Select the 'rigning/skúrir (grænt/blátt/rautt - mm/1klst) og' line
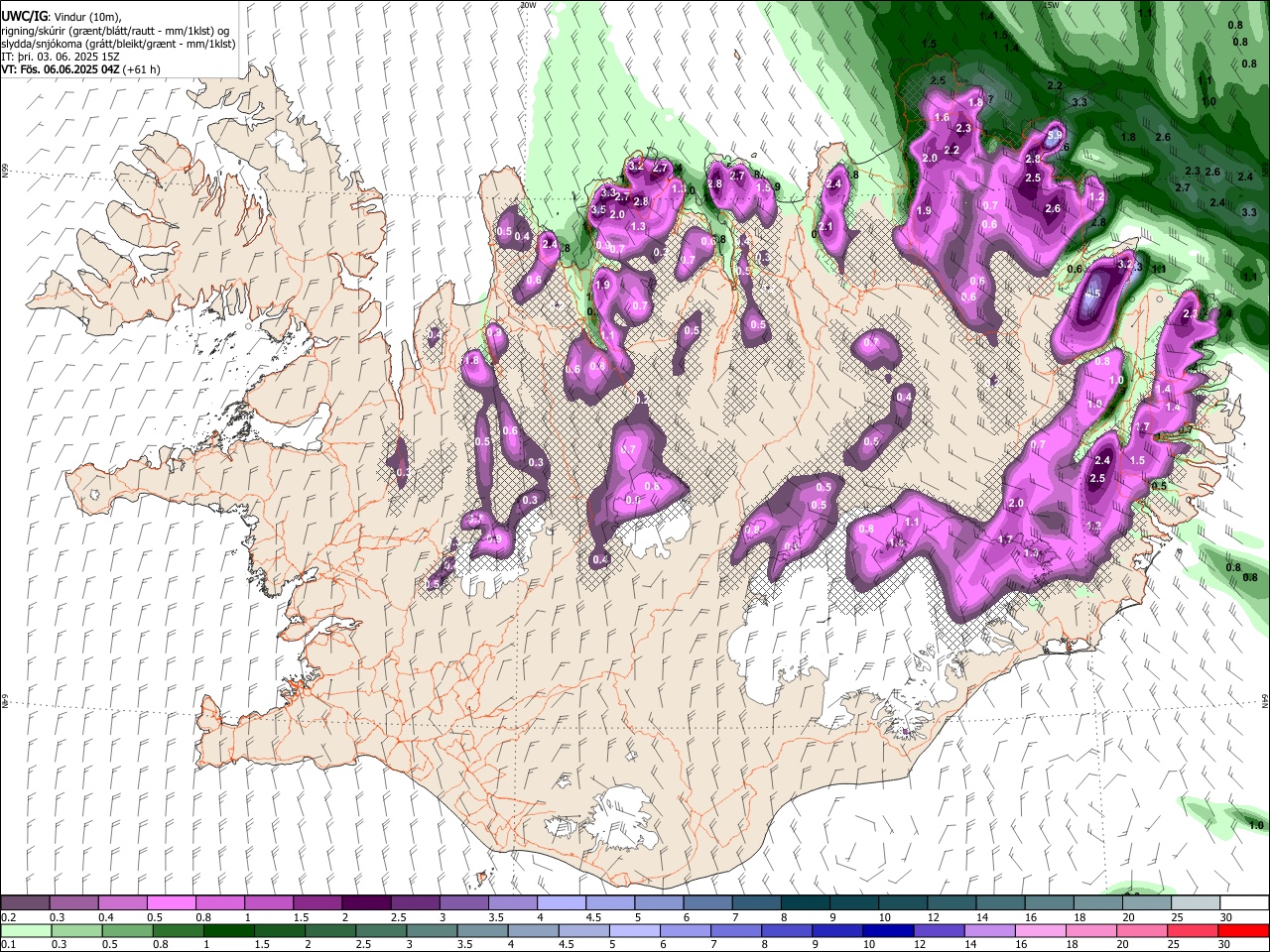The width and height of the screenshot is (1270, 952). [x=115, y=31]
